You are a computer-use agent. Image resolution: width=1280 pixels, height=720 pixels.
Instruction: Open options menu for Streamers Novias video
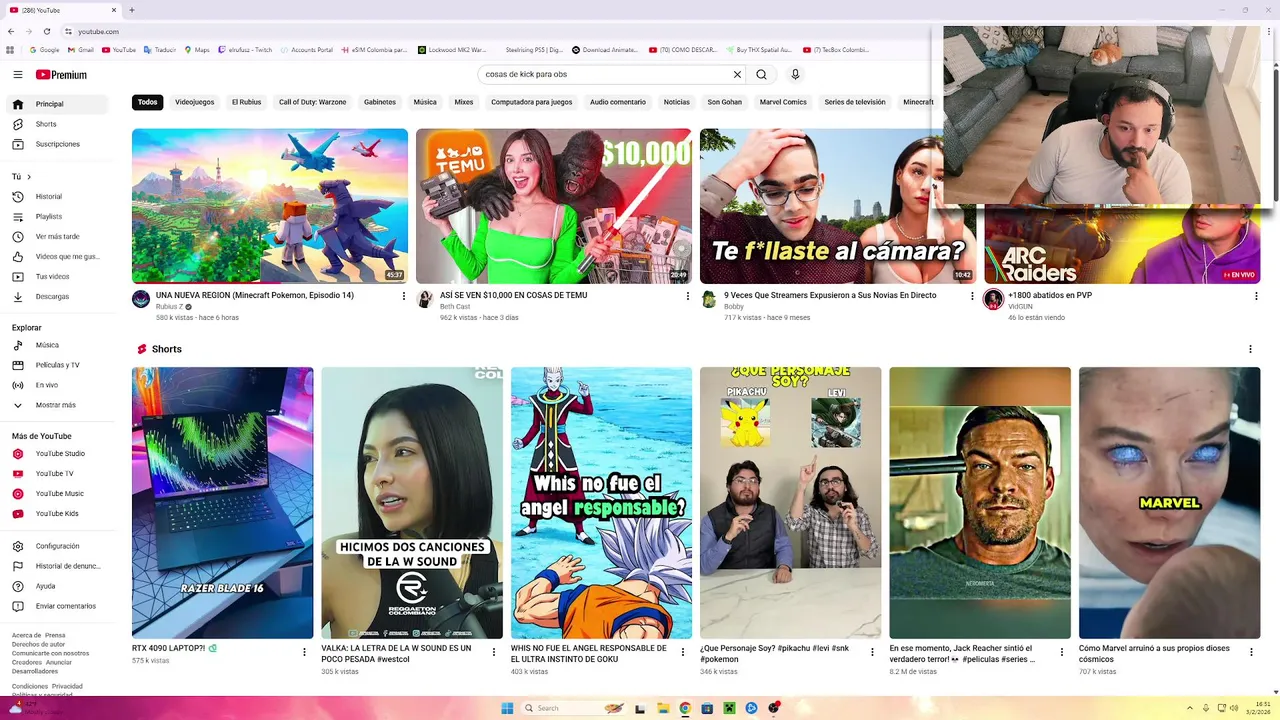click(x=972, y=296)
